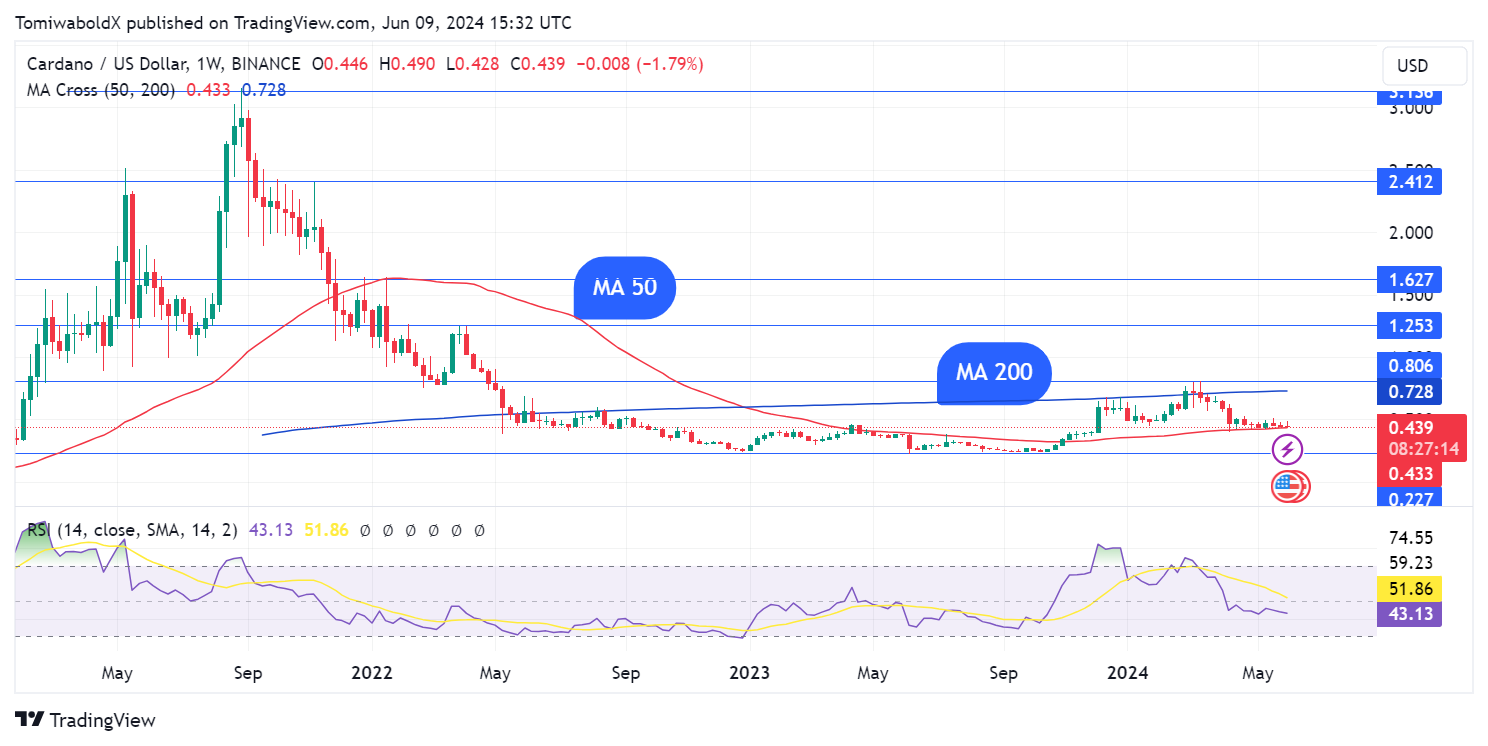Click the blue 0.227 price axis label
Viewport: 1488px width, 746px height.
1411,499
